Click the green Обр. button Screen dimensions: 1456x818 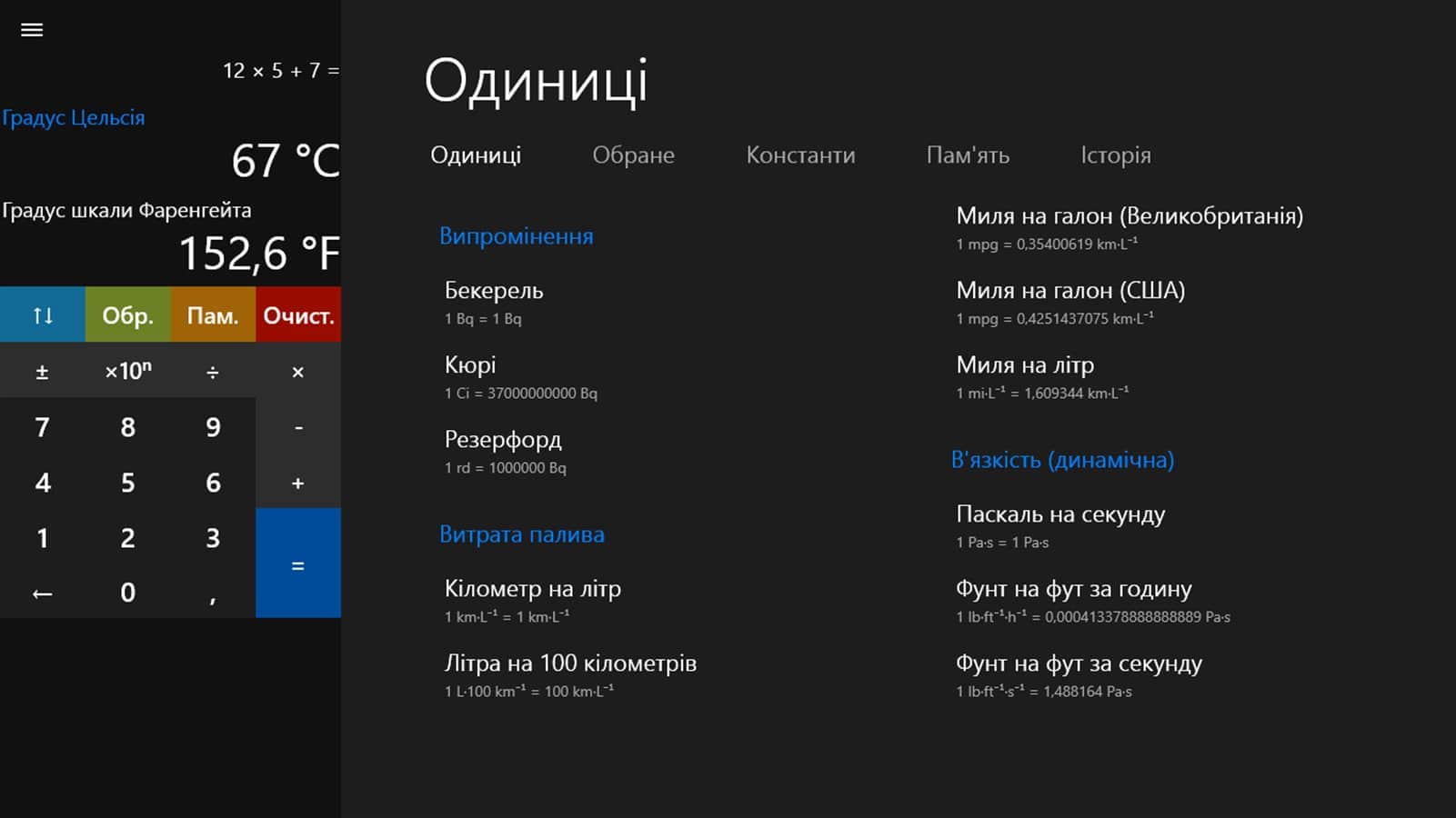(127, 315)
